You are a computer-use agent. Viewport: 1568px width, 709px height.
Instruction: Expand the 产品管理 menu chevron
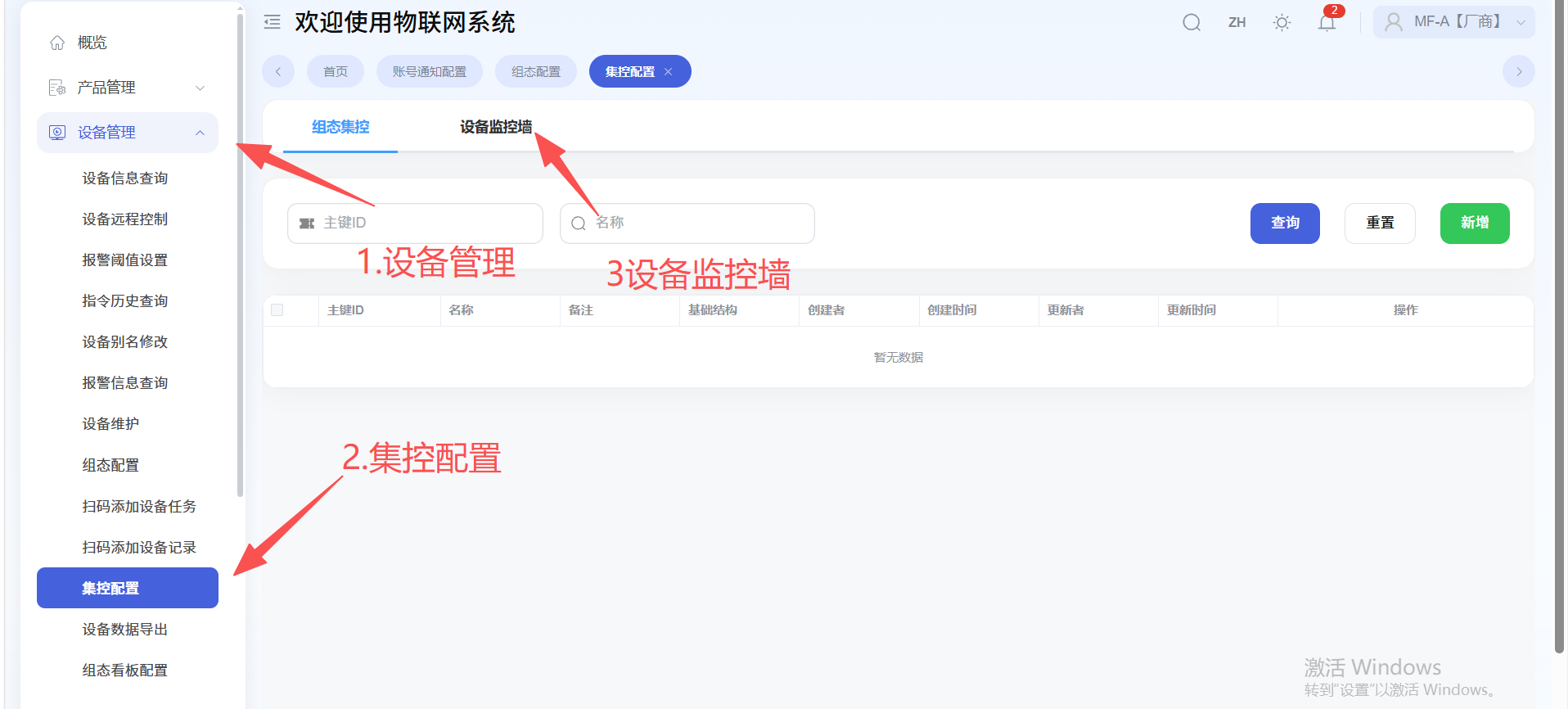click(x=200, y=88)
